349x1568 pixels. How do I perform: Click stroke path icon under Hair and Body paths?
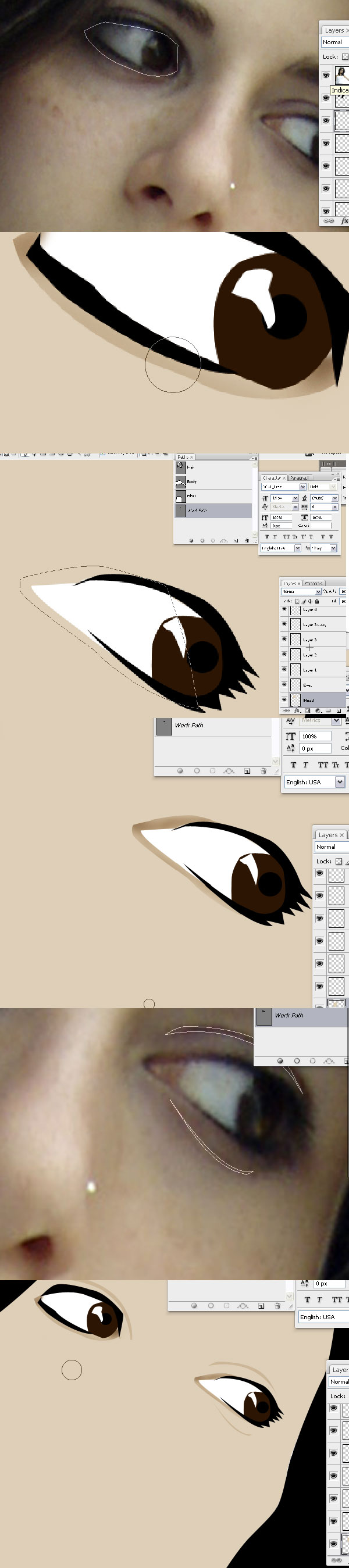(x=202, y=541)
